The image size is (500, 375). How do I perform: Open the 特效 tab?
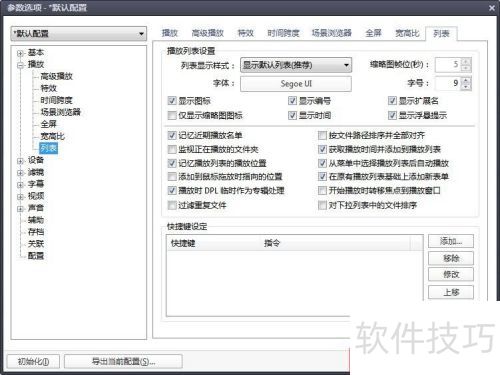click(246, 33)
